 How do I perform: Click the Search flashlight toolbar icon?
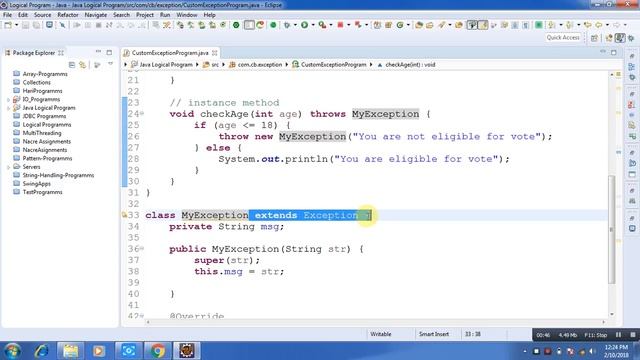point(442,25)
